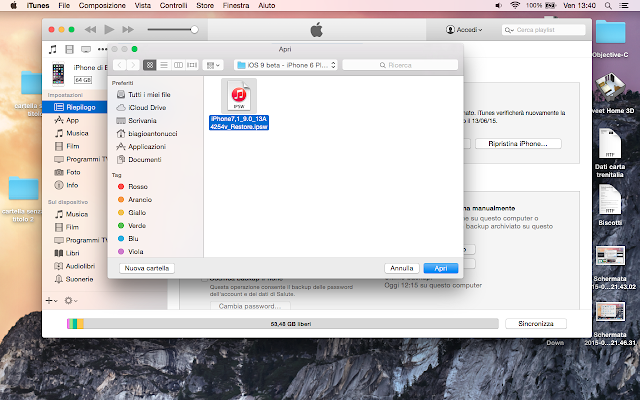Select the Viola tag
The image size is (640, 400).
click(131, 252)
